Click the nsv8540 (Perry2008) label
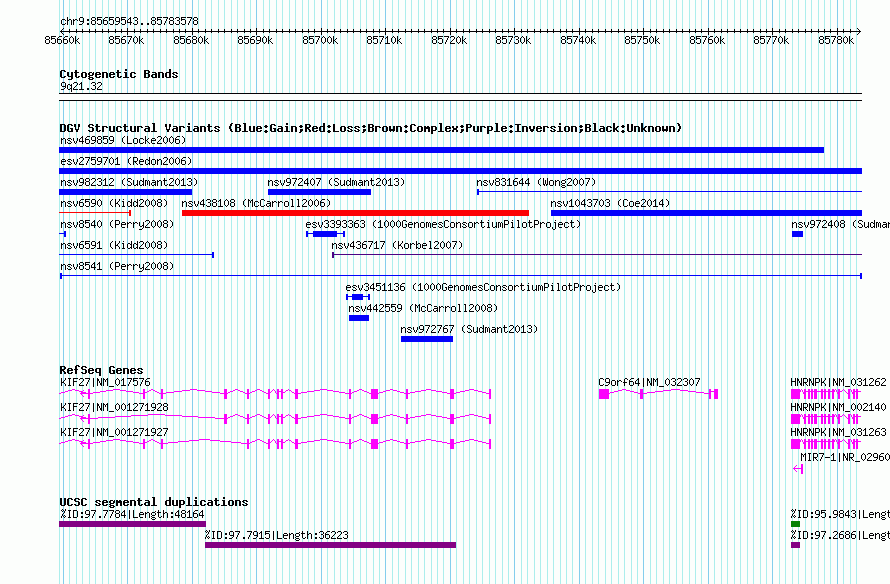 [x=117, y=224]
